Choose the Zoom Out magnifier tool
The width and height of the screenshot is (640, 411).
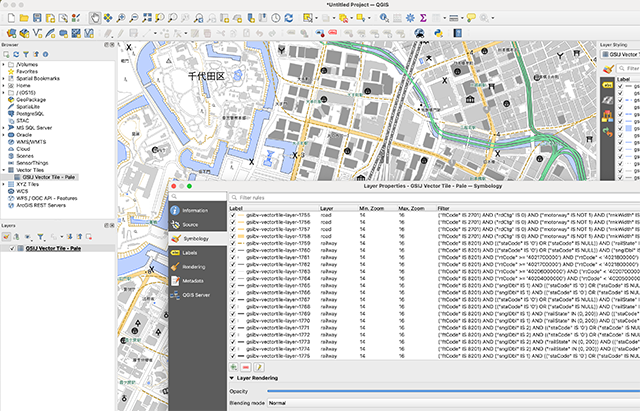(x=133, y=18)
